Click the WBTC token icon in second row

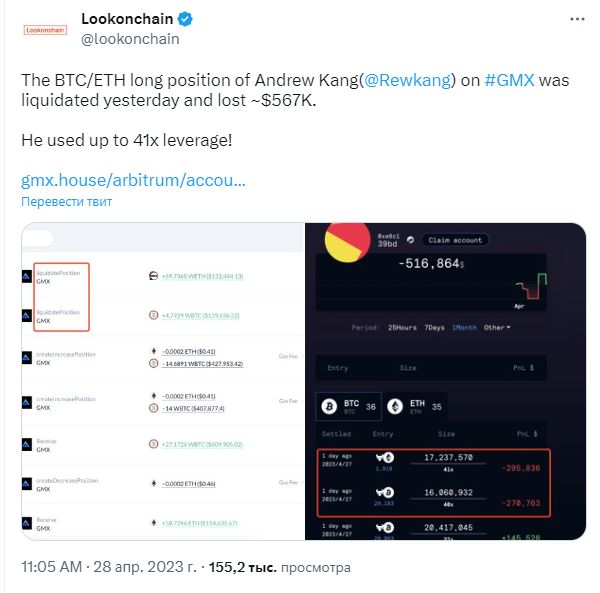(x=153, y=315)
